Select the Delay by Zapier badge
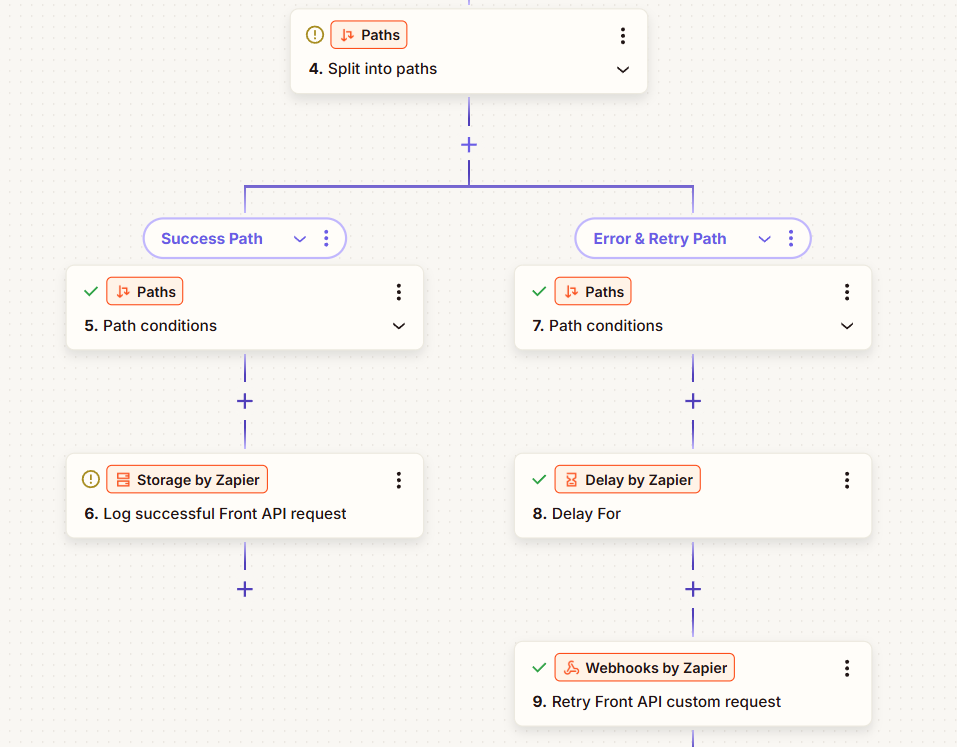 [x=627, y=479]
